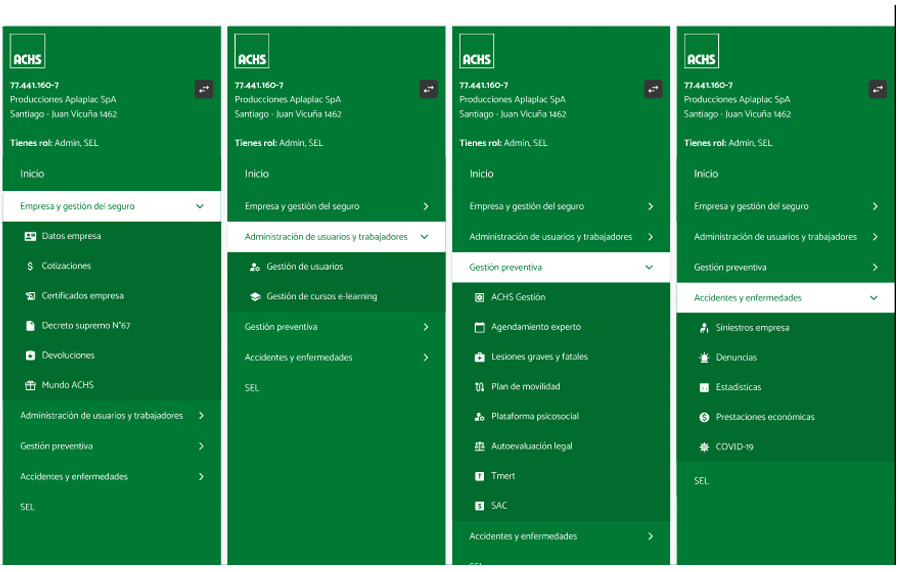Screen dimensions: 900x572
Task: Click the ACHS Gestión icon
Action: click(479, 297)
